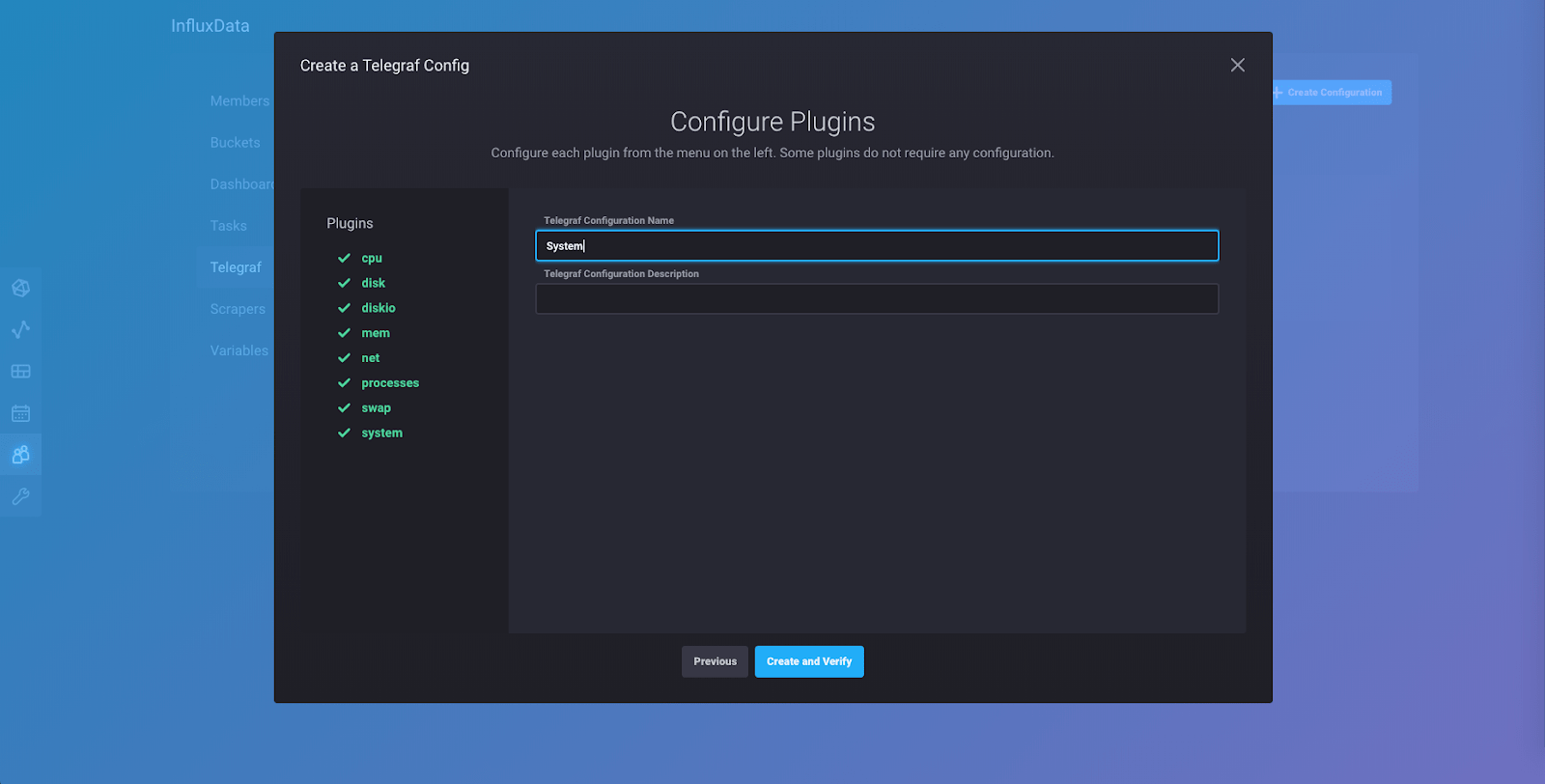Image resolution: width=1545 pixels, height=784 pixels.
Task: Click the Configure Plugins heading
Action: [x=772, y=122]
